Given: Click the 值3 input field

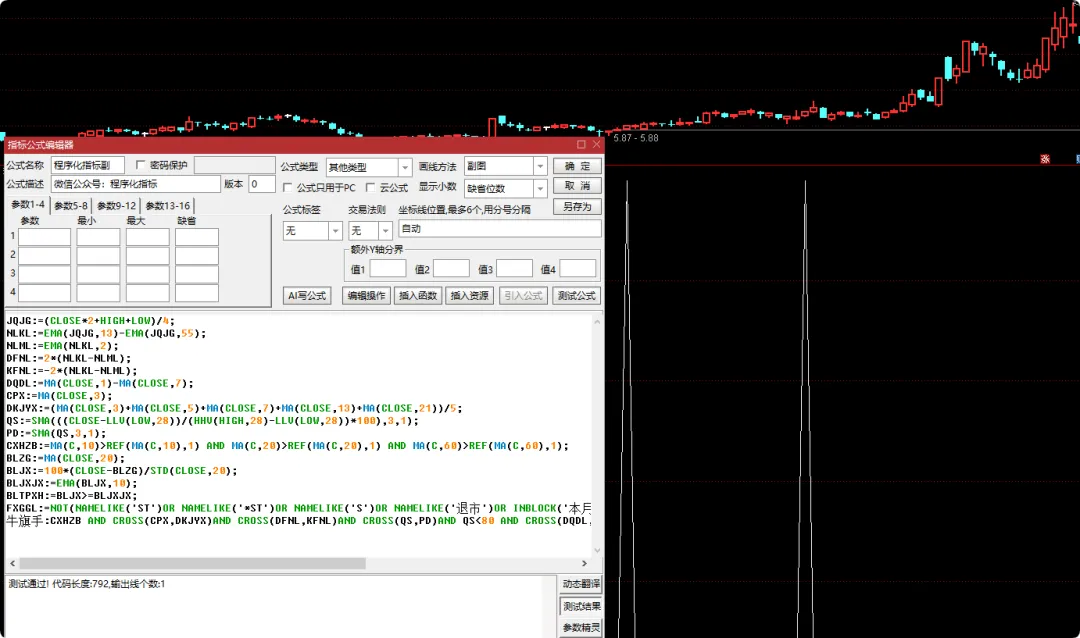Looking at the screenshot, I should click(x=515, y=269).
